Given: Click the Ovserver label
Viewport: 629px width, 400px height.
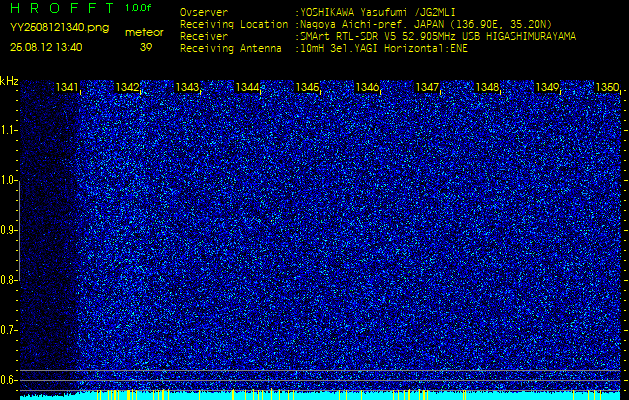Looking at the screenshot, I should pyautogui.click(x=204, y=12).
